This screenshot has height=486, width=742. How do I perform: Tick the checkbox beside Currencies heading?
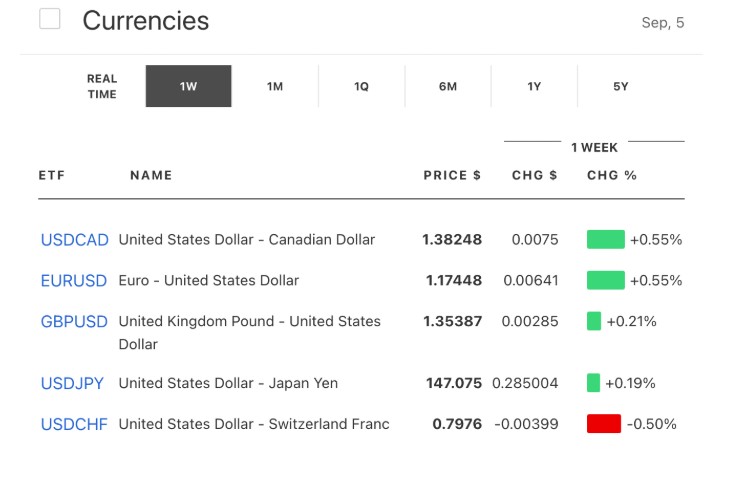pos(50,19)
